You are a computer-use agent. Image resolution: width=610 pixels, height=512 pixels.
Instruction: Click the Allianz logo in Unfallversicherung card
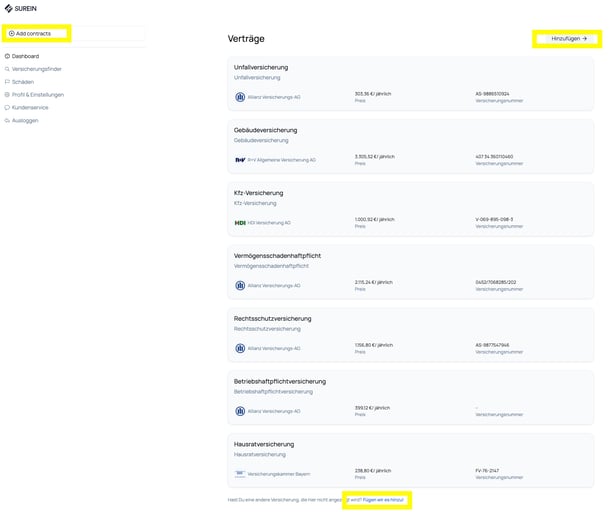point(240,97)
